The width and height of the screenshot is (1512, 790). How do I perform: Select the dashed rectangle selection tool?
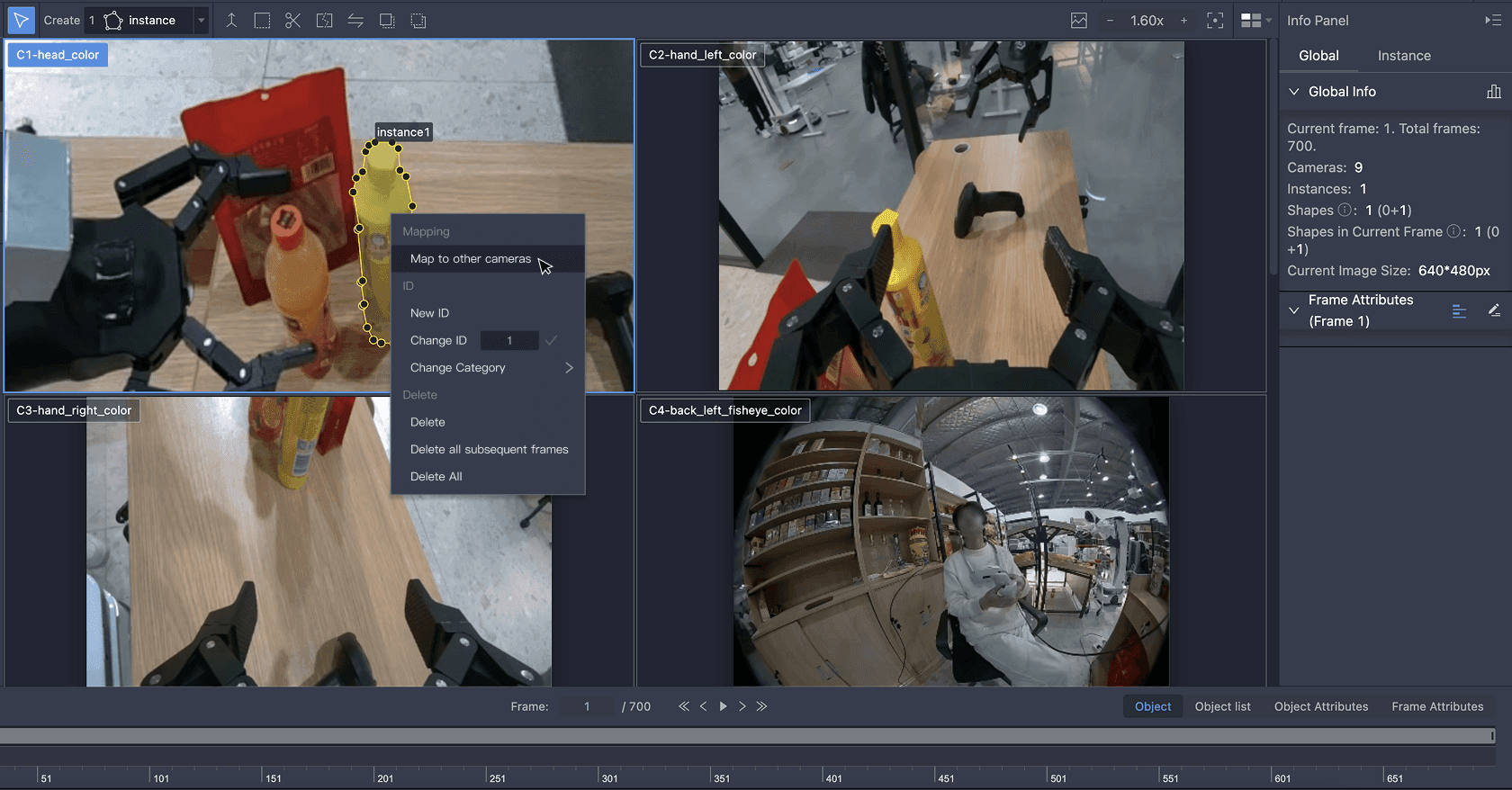pos(262,20)
